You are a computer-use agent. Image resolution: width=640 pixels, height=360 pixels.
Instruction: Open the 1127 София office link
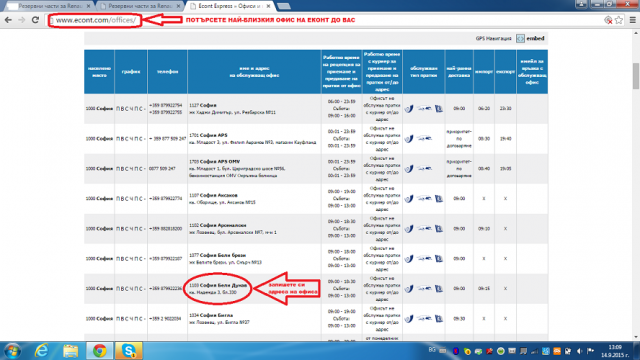(203, 105)
